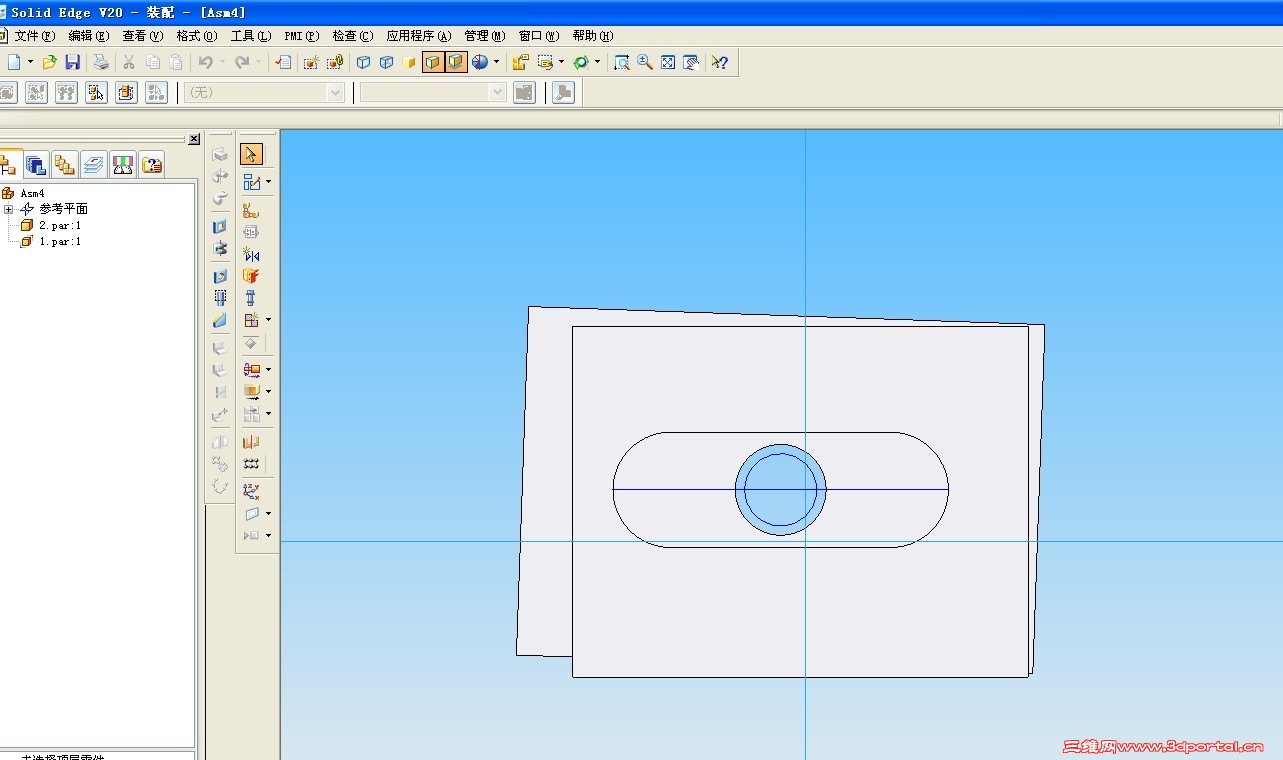Viewport: 1283px width, 760px height.
Task: Click the Fit view icon
Action: click(668, 62)
